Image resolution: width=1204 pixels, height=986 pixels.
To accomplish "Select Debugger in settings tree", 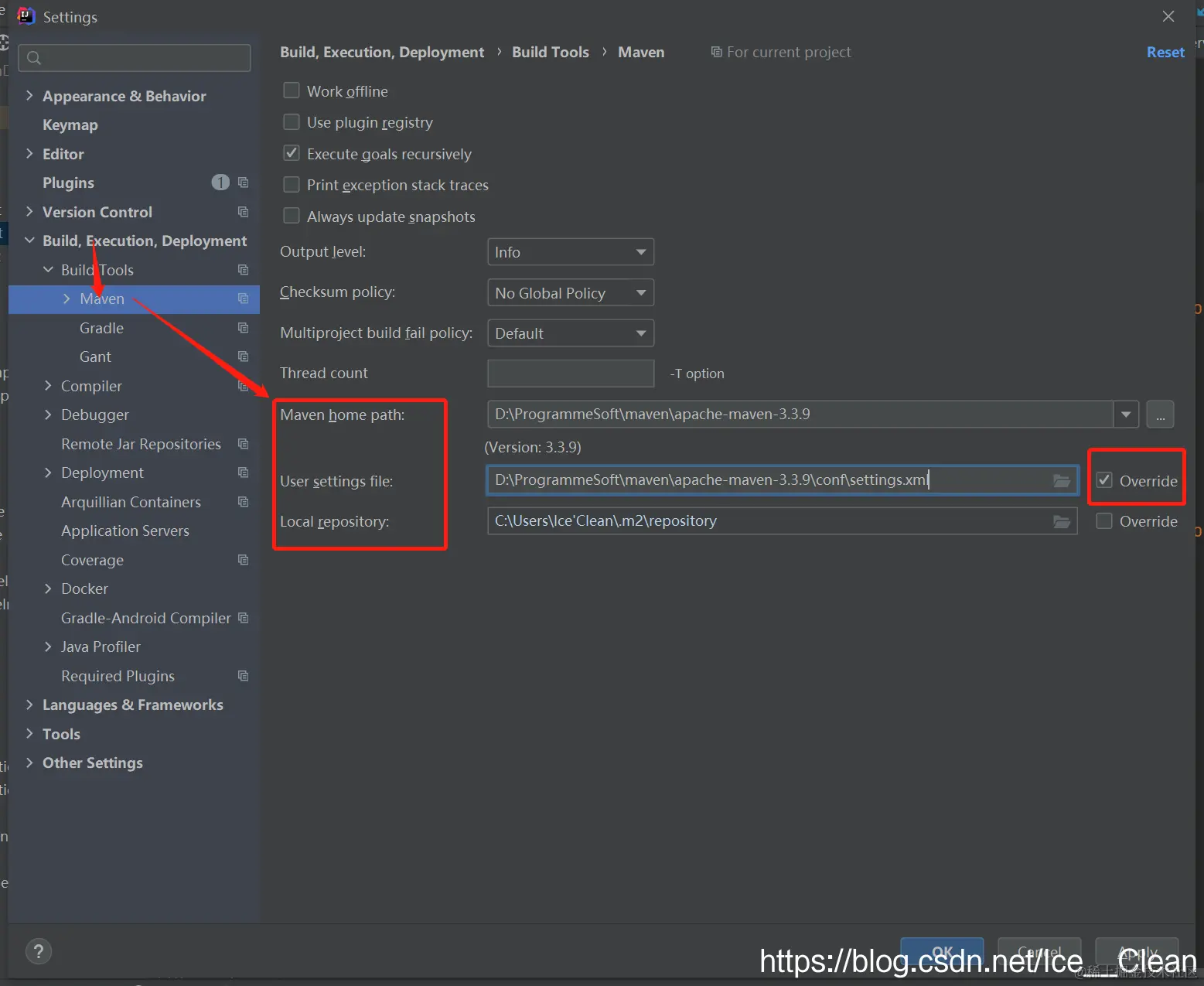I will point(95,415).
